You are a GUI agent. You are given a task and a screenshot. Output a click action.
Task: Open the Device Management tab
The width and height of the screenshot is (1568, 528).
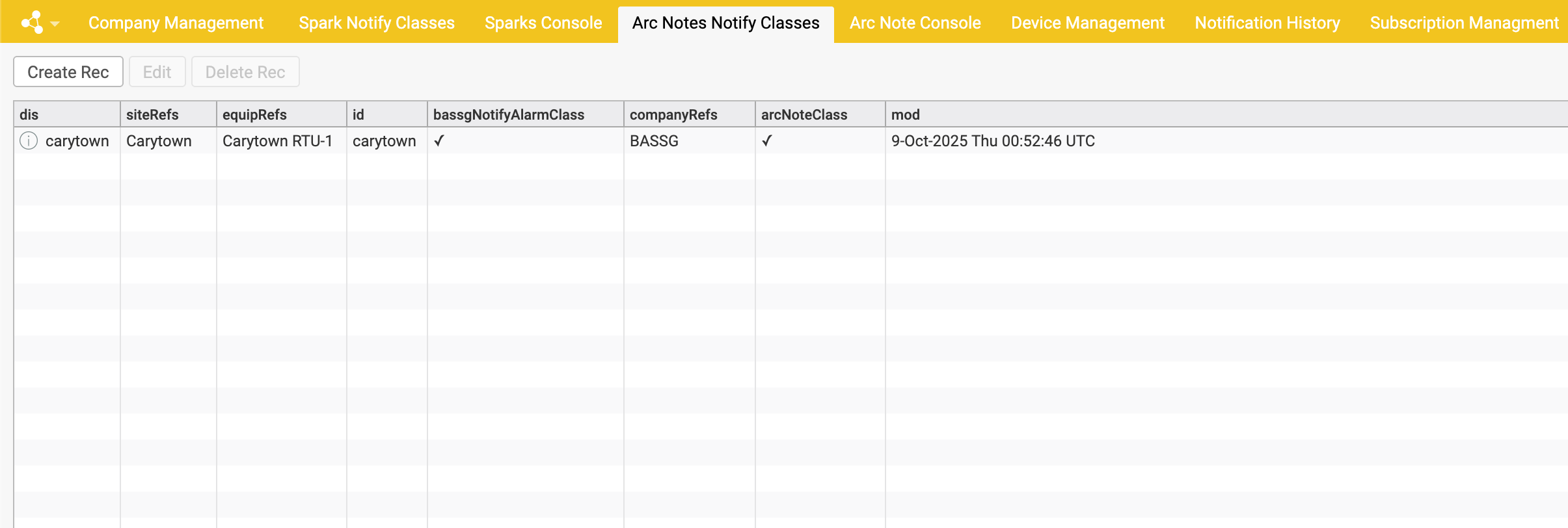1087,23
